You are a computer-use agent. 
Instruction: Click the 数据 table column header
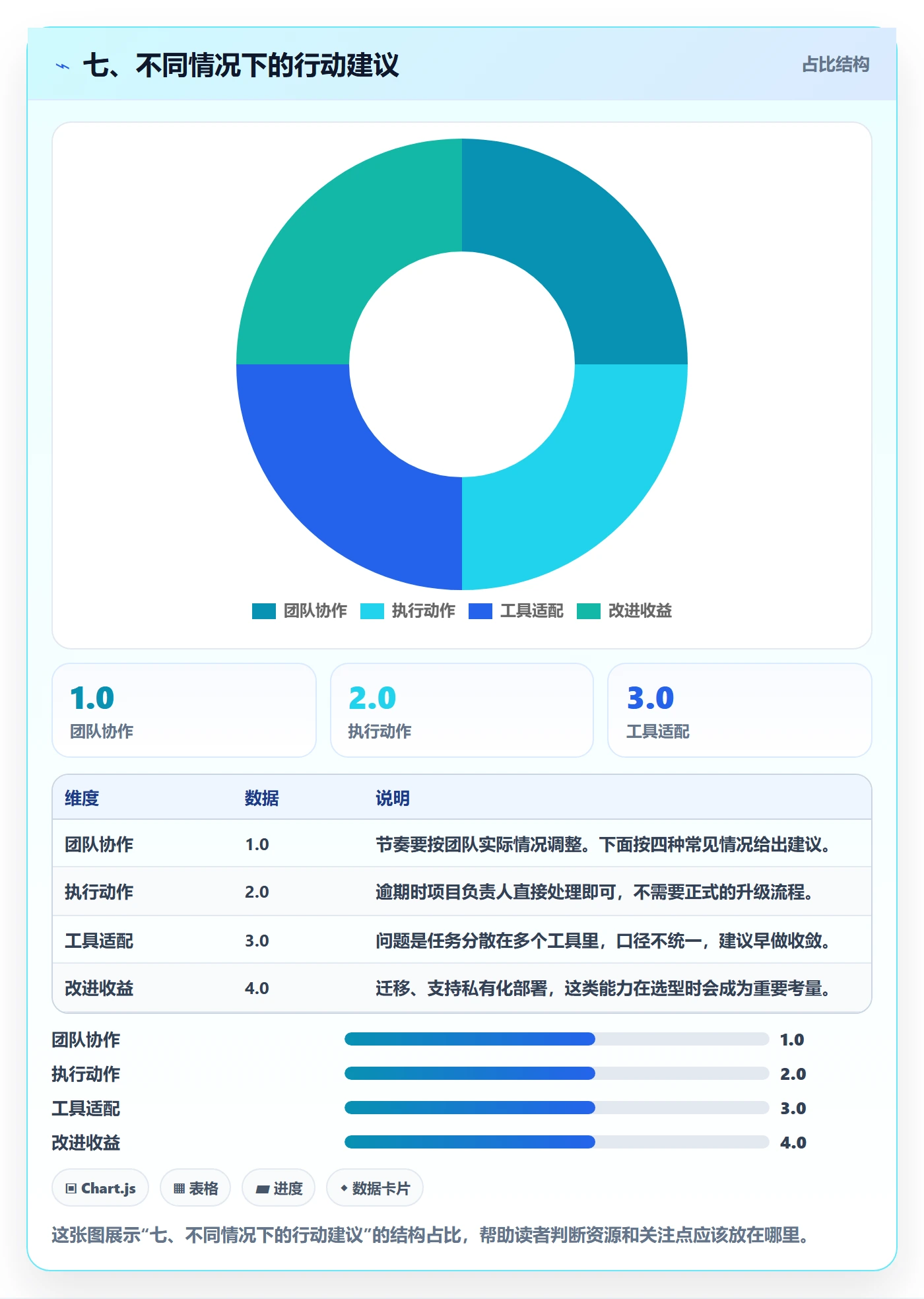[262, 798]
